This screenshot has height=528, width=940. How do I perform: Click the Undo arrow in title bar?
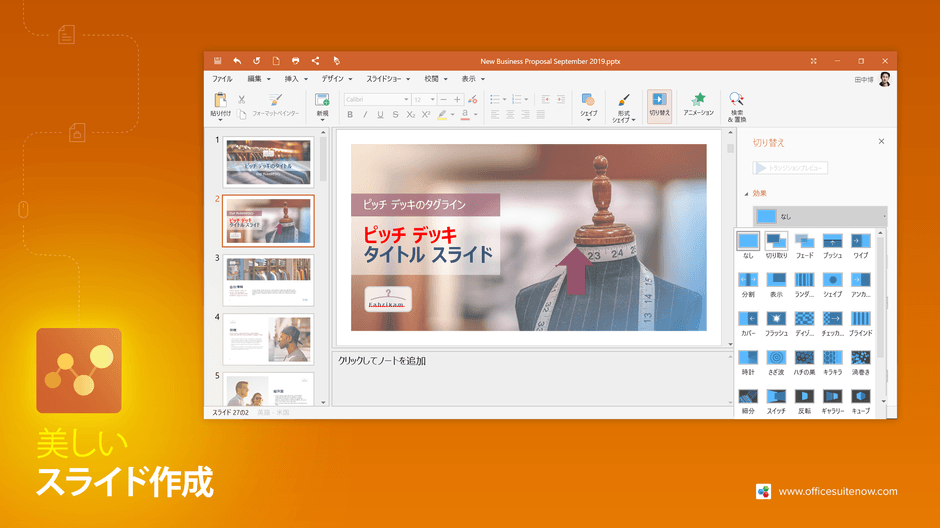tap(237, 61)
